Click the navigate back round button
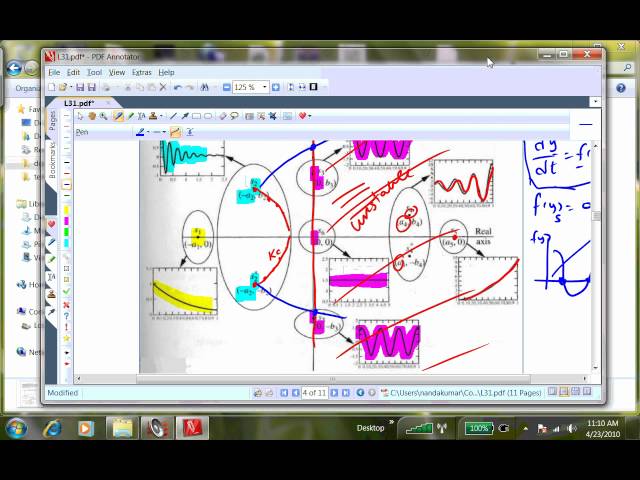The height and width of the screenshot is (480, 640). pyautogui.click(x=360, y=393)
